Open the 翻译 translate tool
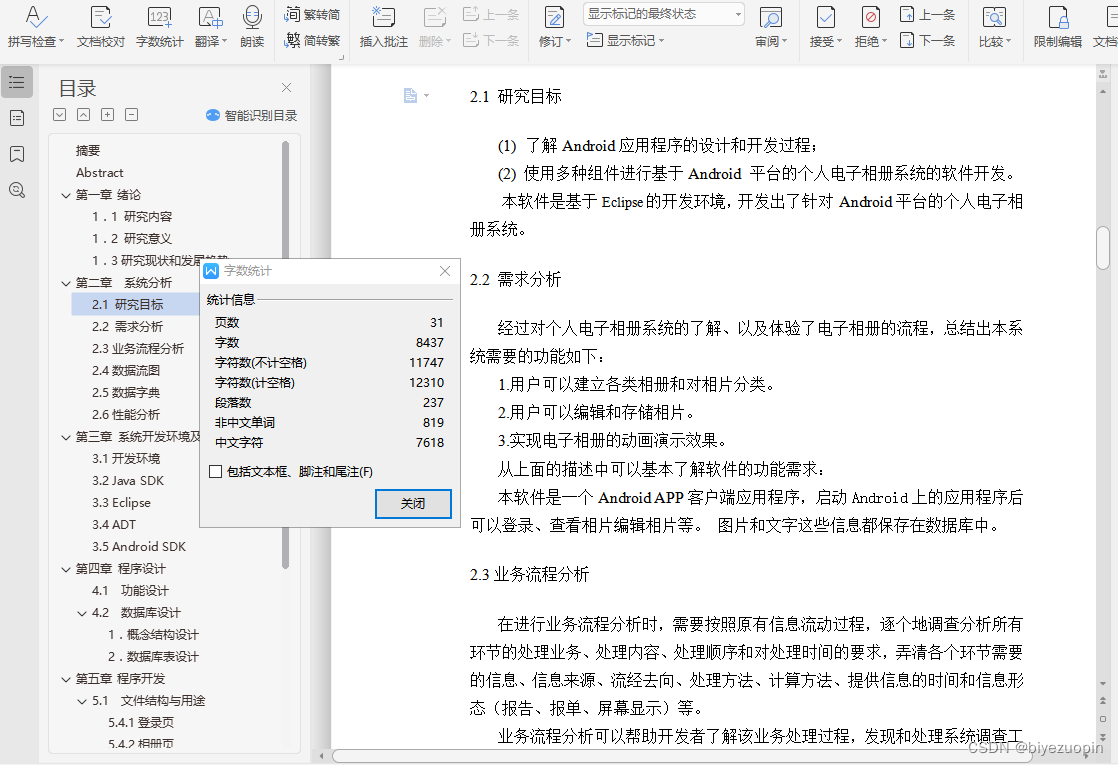 (210, 26)
